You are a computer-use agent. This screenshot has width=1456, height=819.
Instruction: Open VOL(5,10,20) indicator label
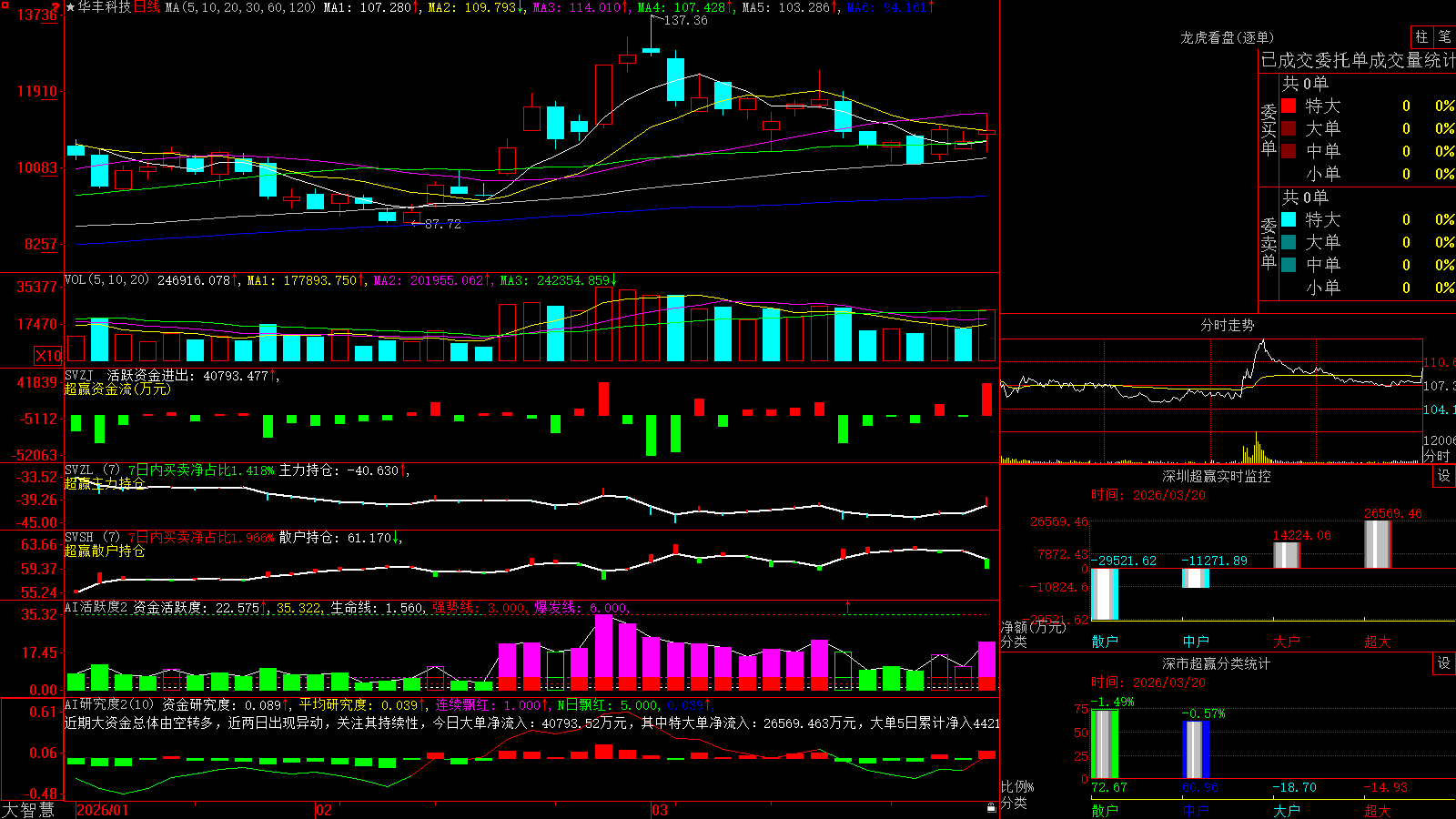coord(106,280)
